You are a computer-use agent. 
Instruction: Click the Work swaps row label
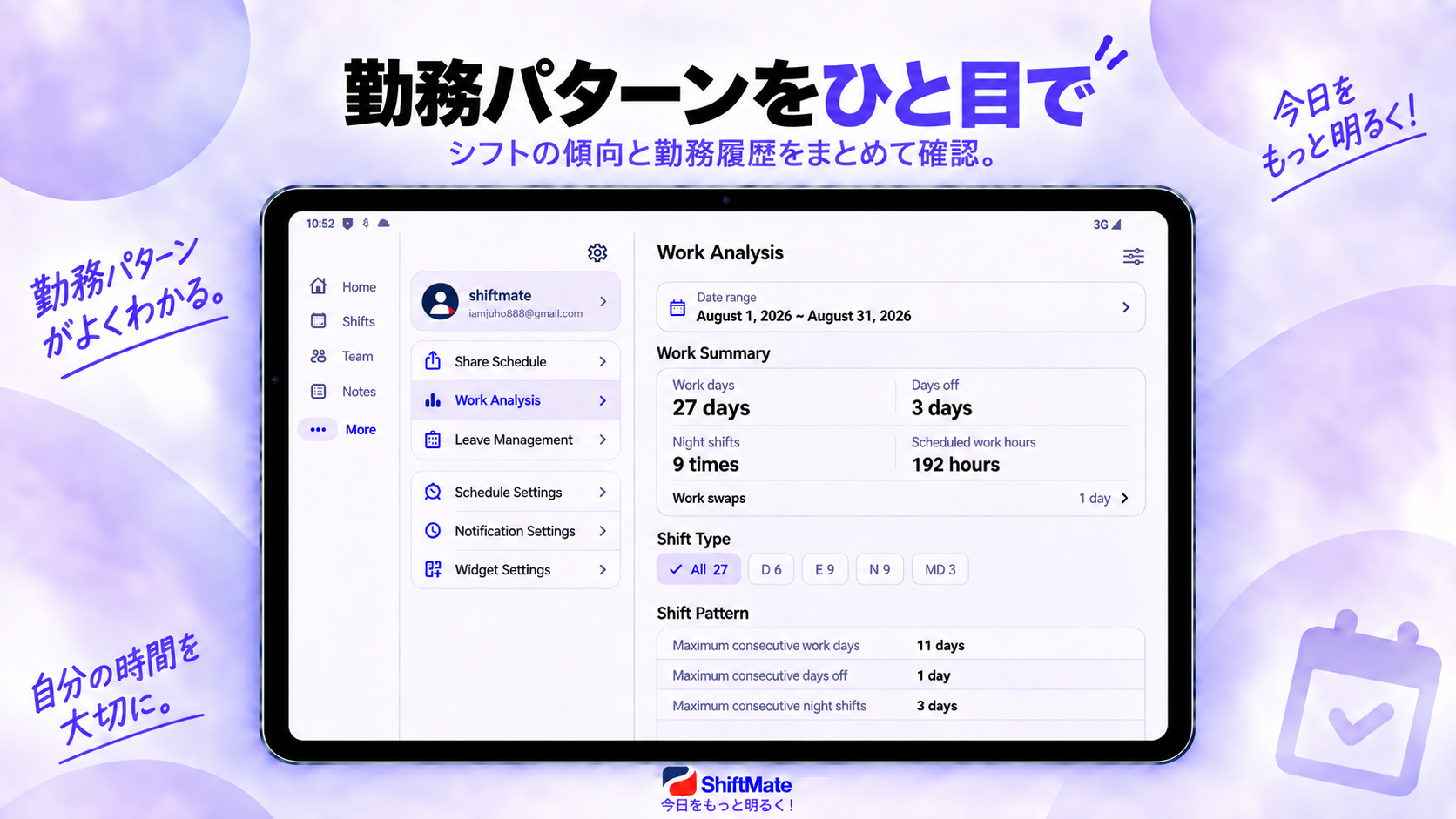(x=709, y=498)
